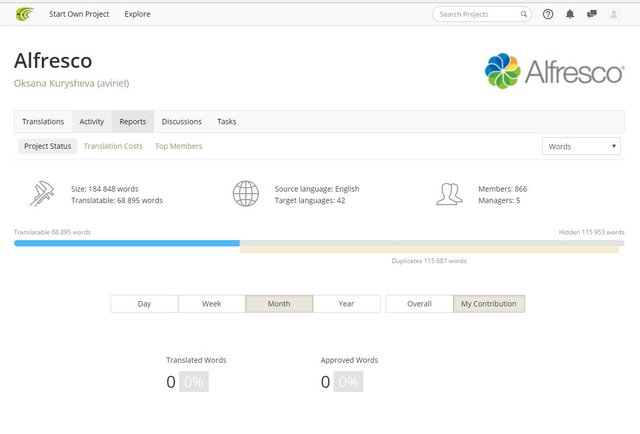Open the user profile avatar icon
This screenshot has height=434, width=640.
coord(613,14)
